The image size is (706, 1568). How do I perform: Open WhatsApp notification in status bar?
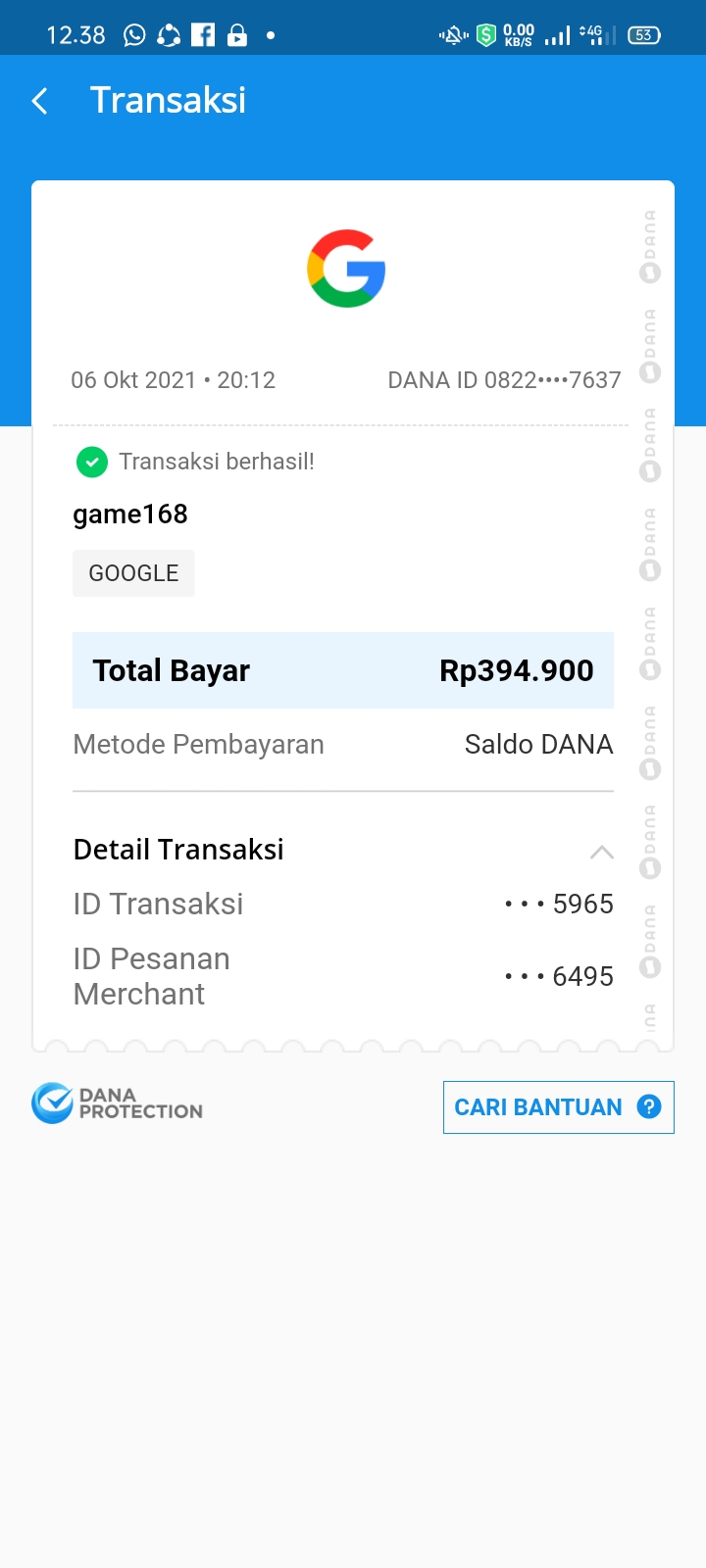134,35
